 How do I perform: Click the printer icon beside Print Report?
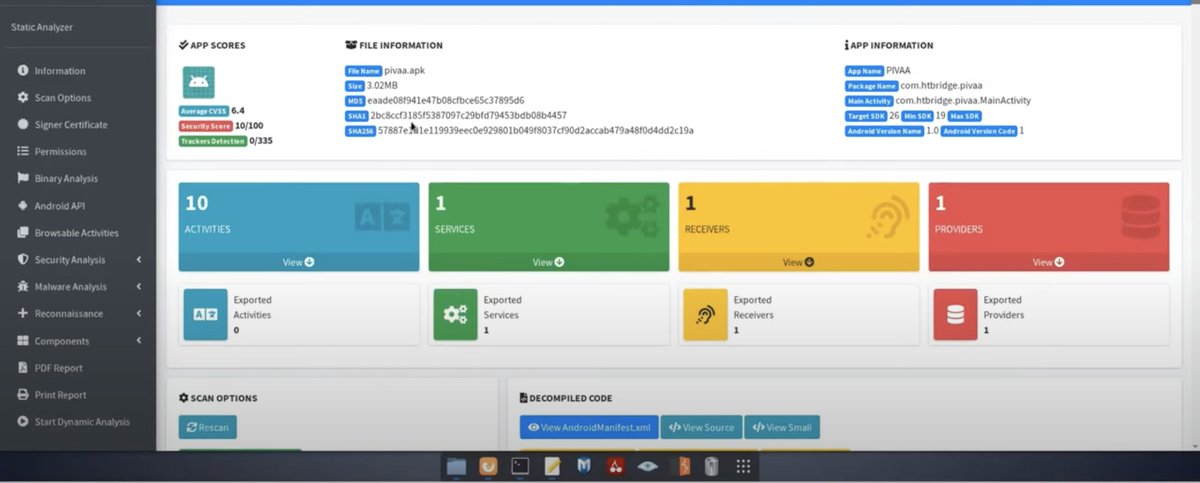(23, 395)
